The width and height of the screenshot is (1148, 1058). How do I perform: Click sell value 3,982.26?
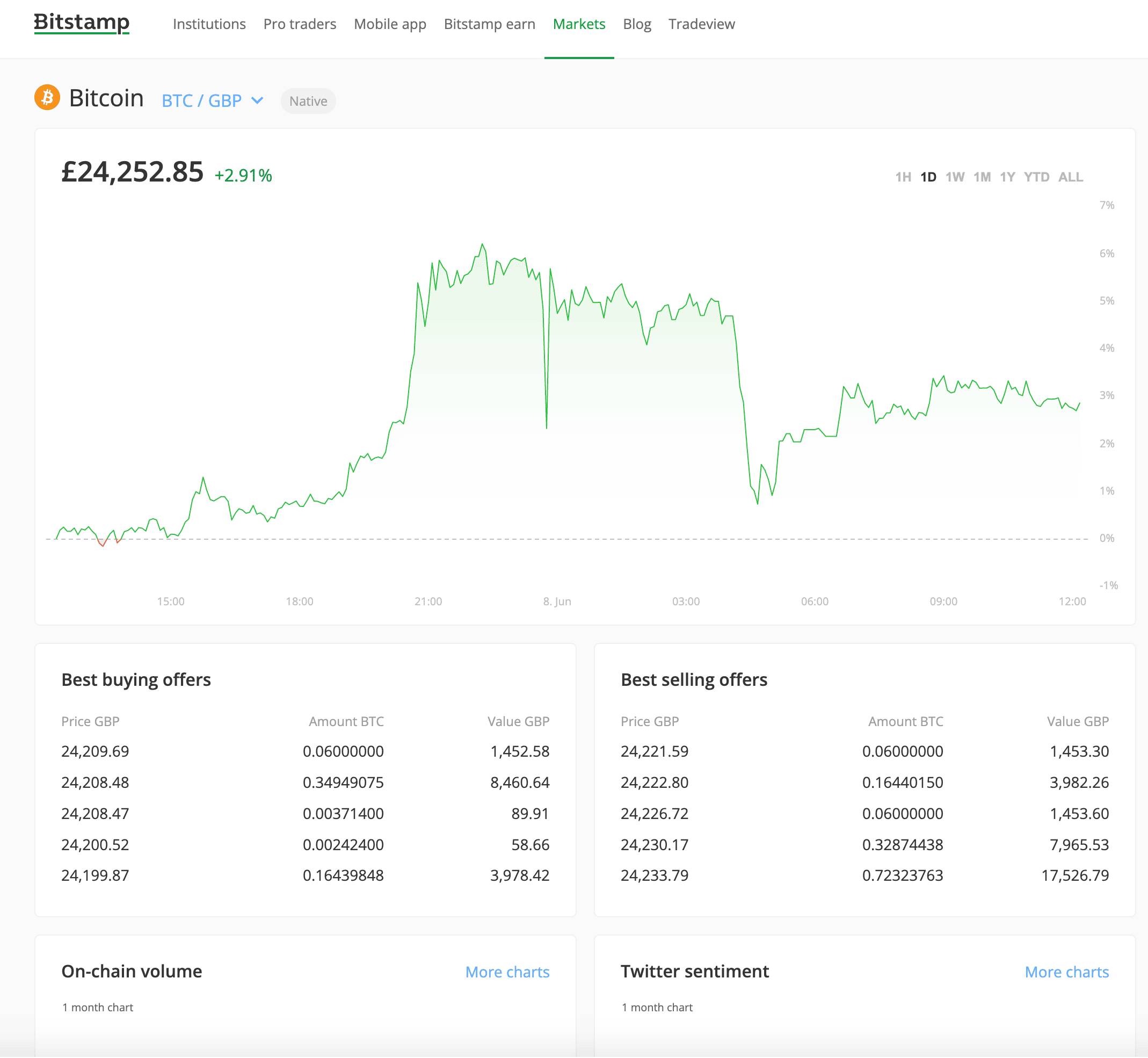coord(1079,782)
